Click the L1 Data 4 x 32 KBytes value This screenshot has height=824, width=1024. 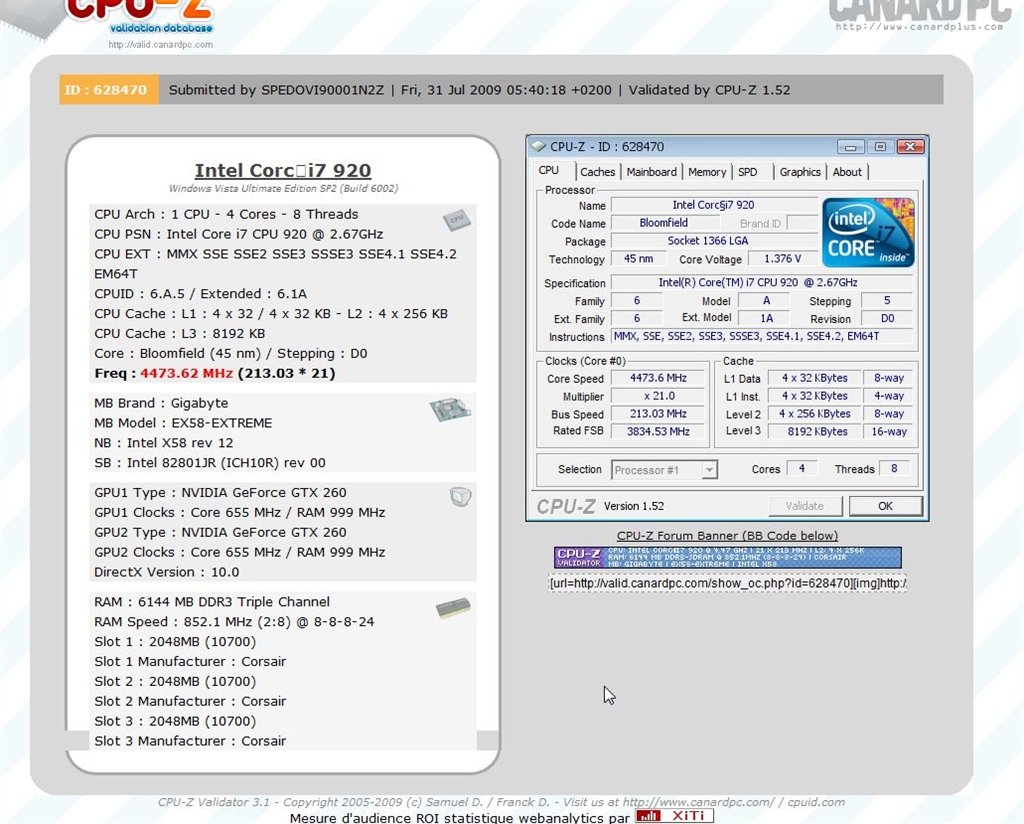[x=814, y=378]
